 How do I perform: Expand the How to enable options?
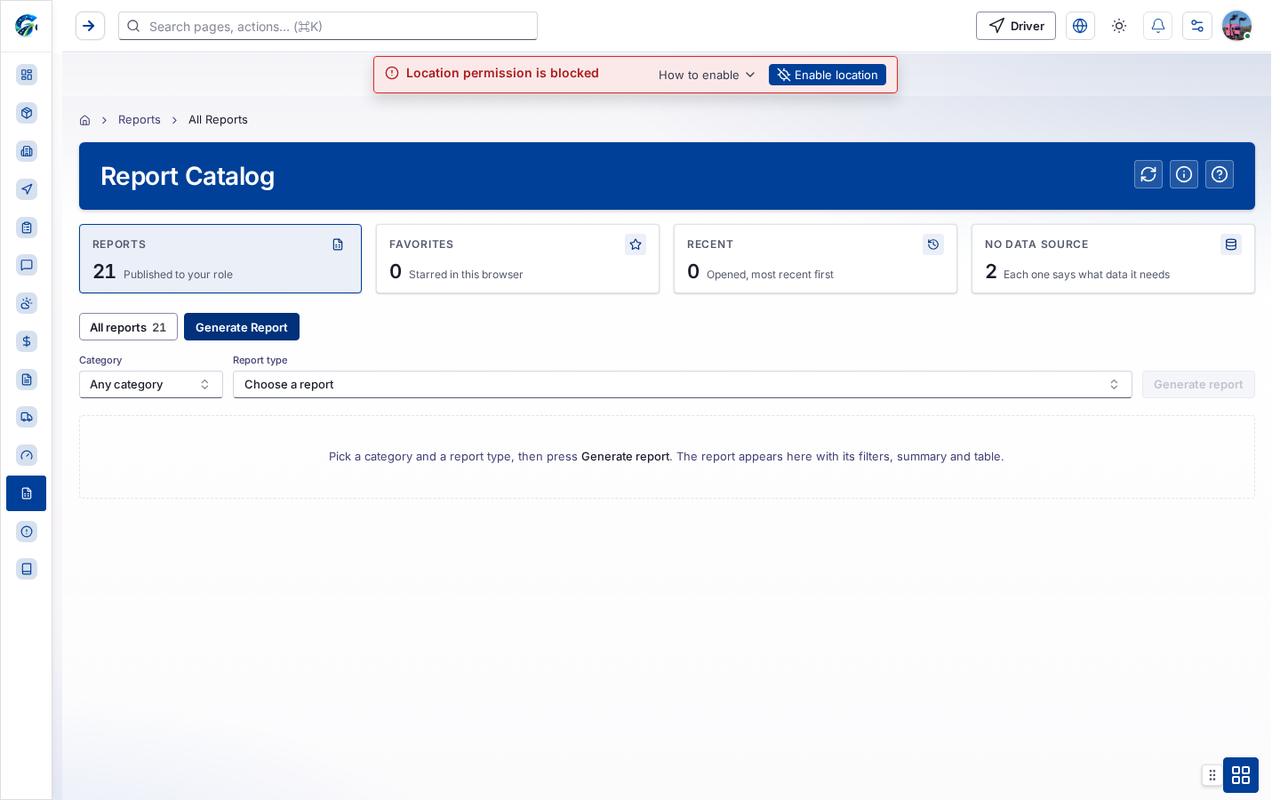click(x=707, y=75)
